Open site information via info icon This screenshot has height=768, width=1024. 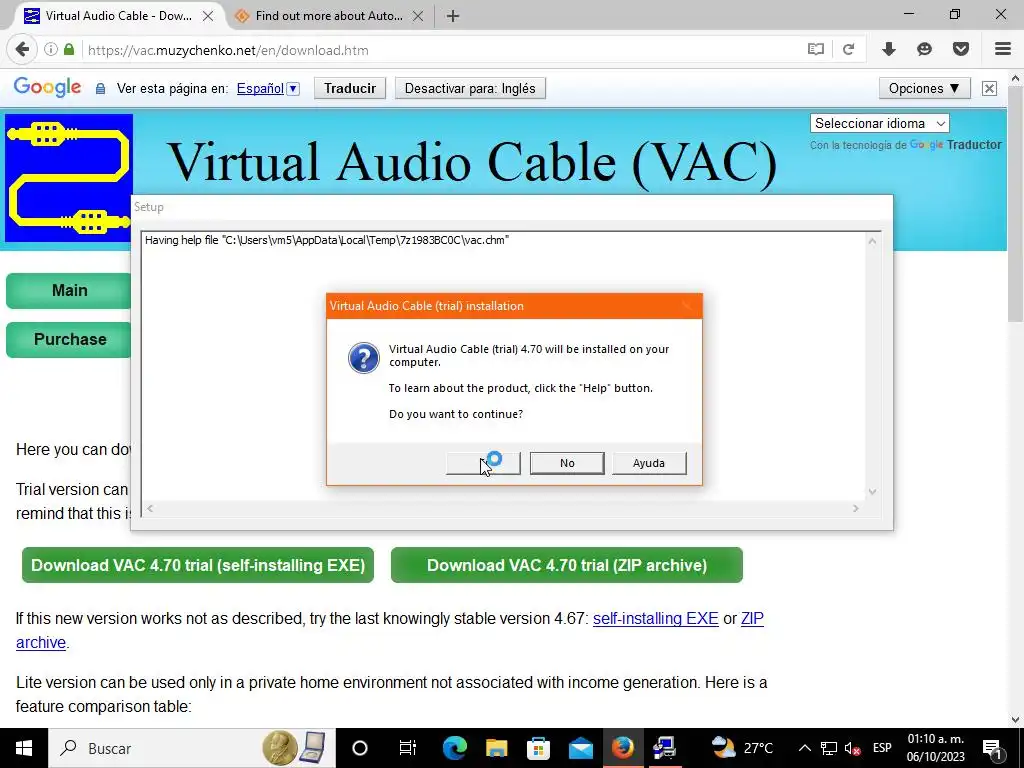click(x=50, y=50)
